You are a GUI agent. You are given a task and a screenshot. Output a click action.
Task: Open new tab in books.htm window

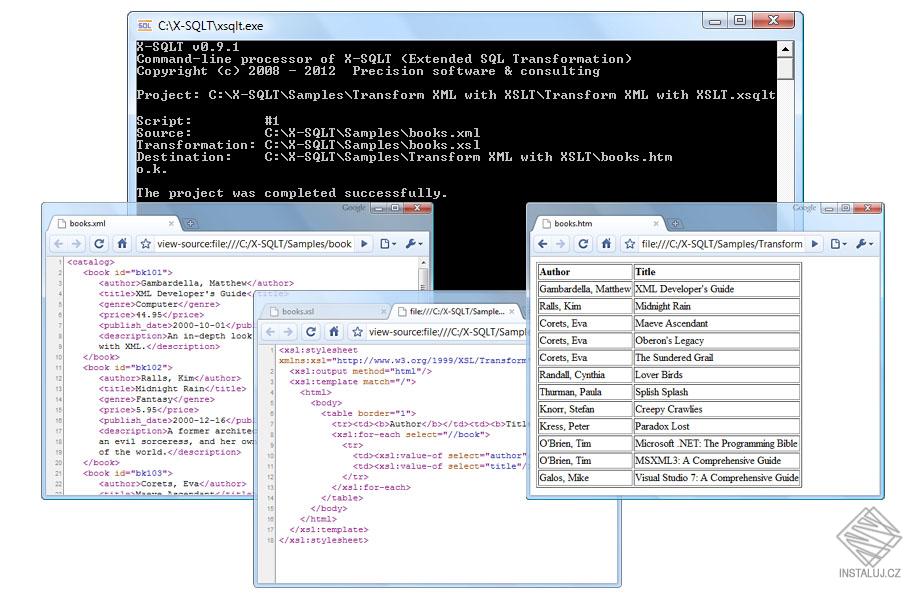(x=675, y=223)
